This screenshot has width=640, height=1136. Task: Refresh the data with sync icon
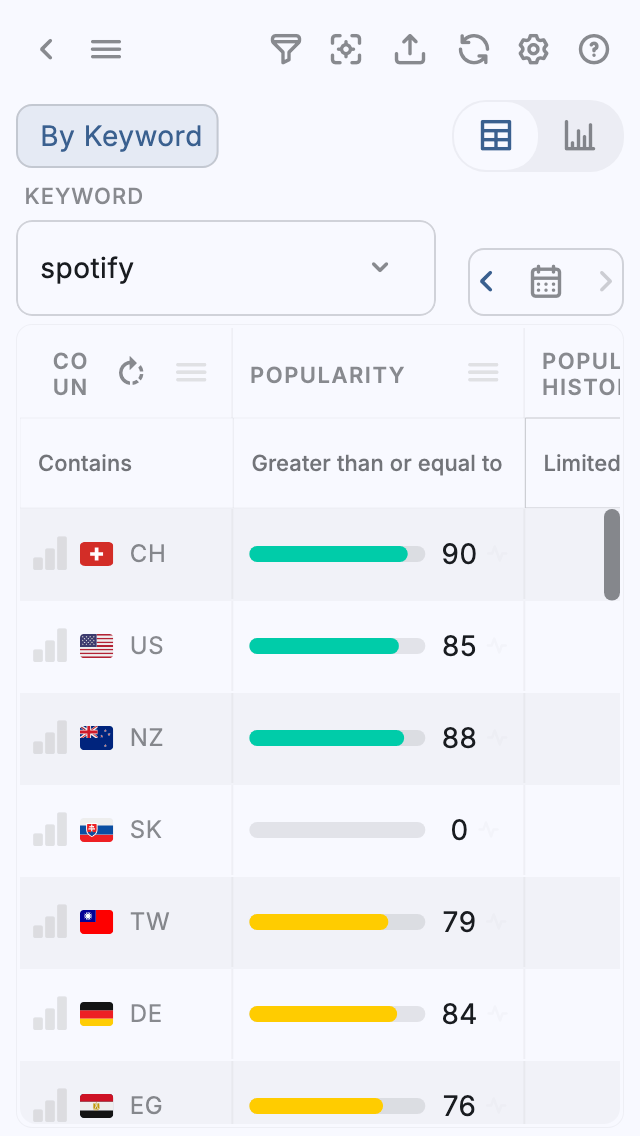click(473, 49)
